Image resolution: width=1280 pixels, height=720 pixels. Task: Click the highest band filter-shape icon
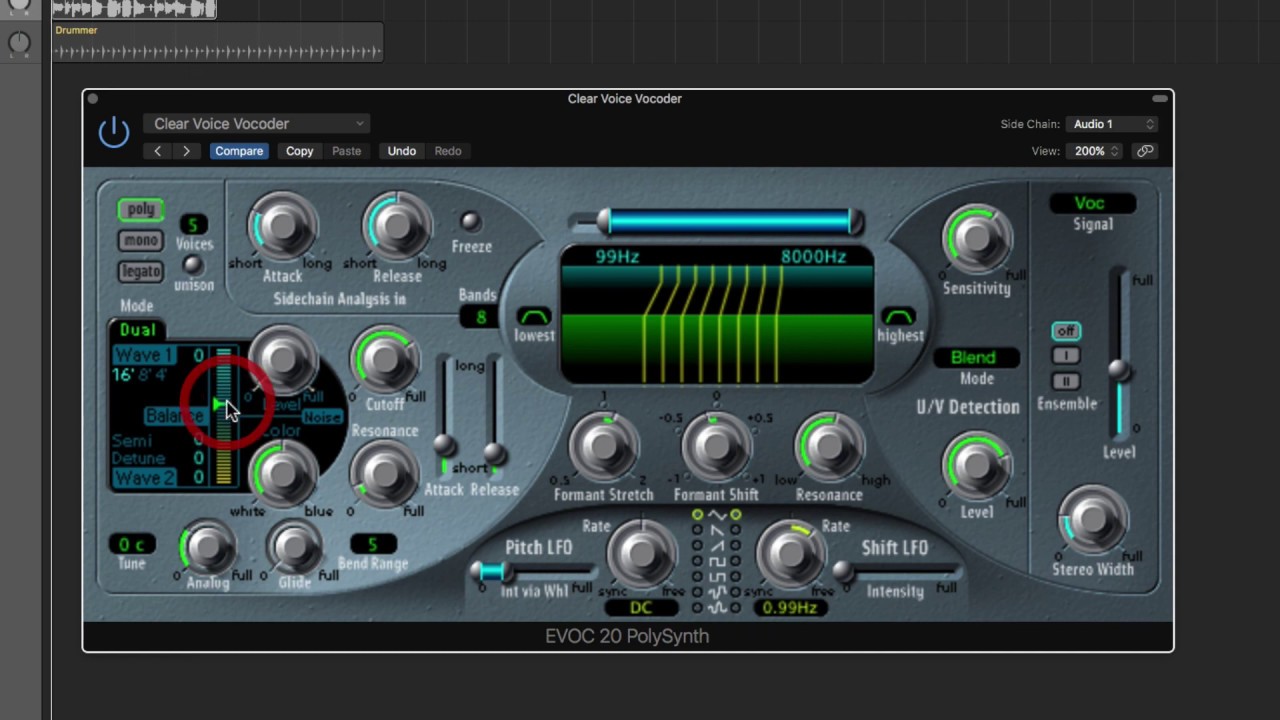898,316
